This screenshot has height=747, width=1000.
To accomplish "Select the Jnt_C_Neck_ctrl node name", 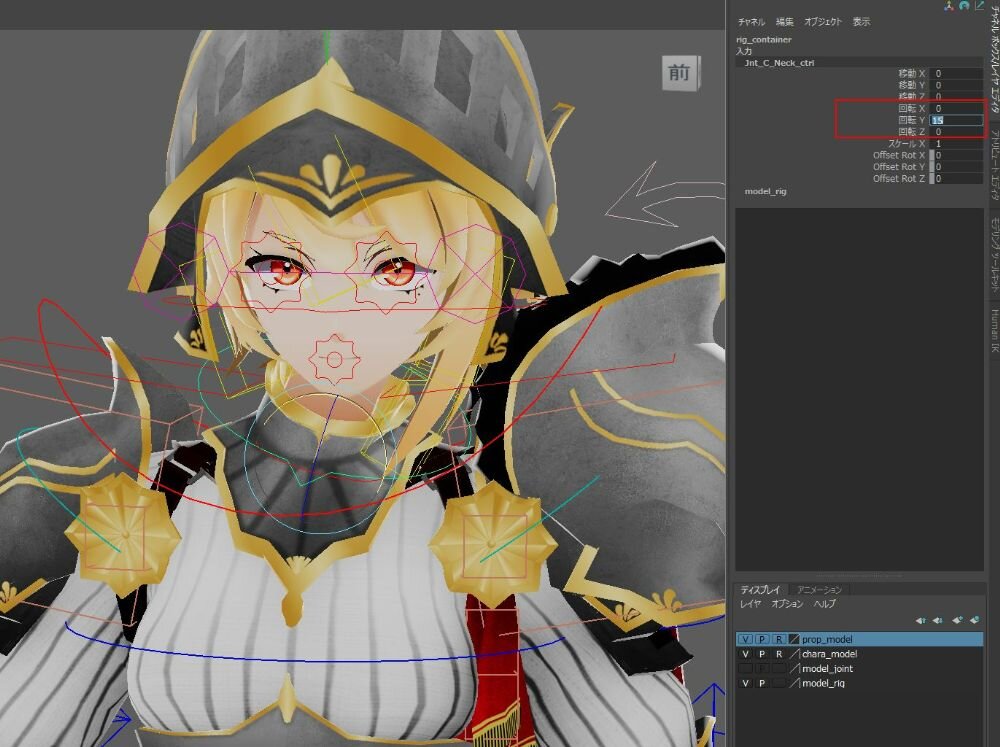I will click(780, 62).
